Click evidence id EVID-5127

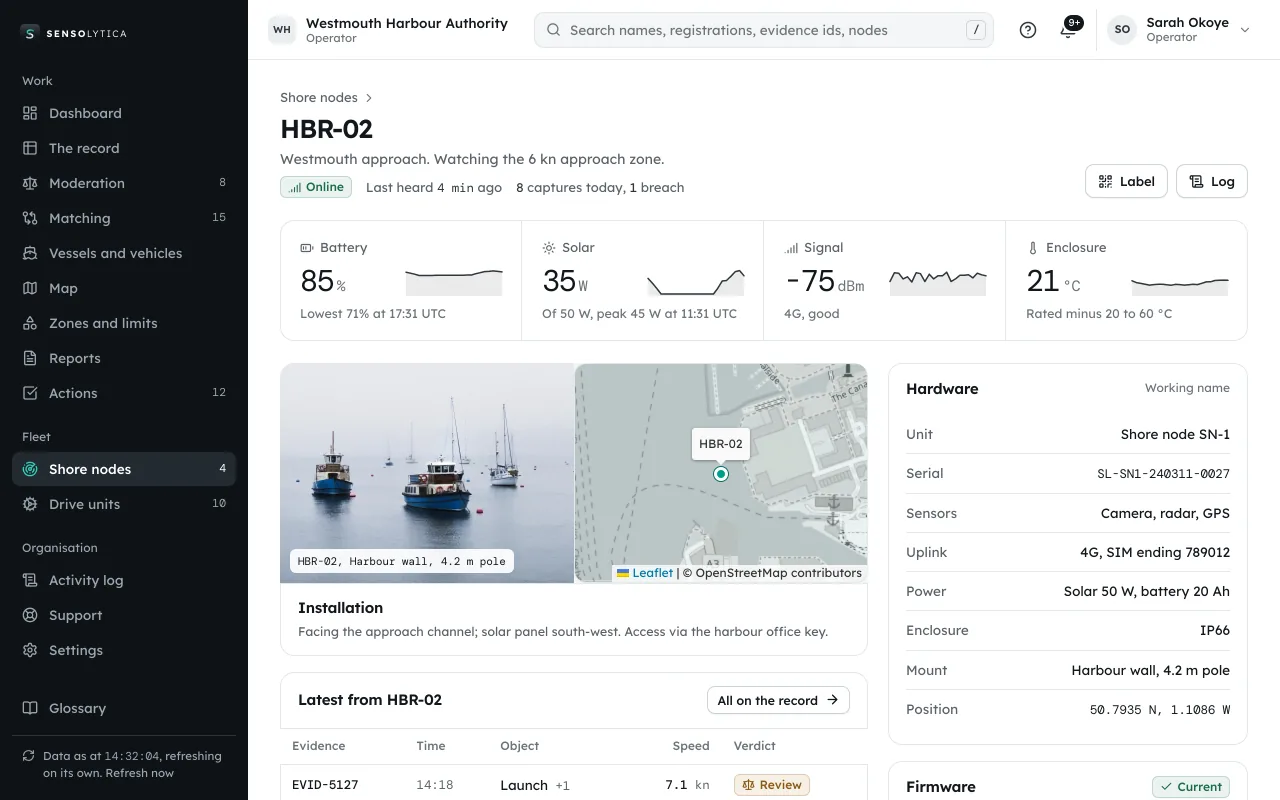(x=325, y=785)
